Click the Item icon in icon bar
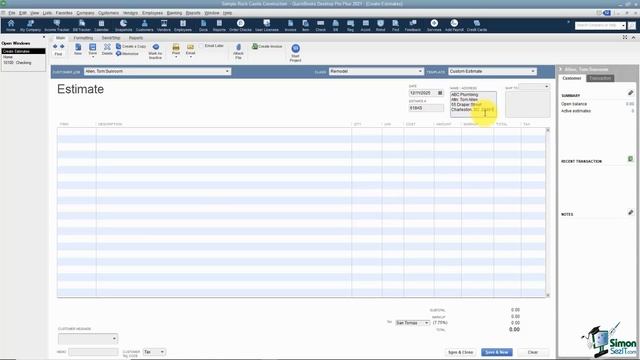The image size is (640, 360). (305, 25)
